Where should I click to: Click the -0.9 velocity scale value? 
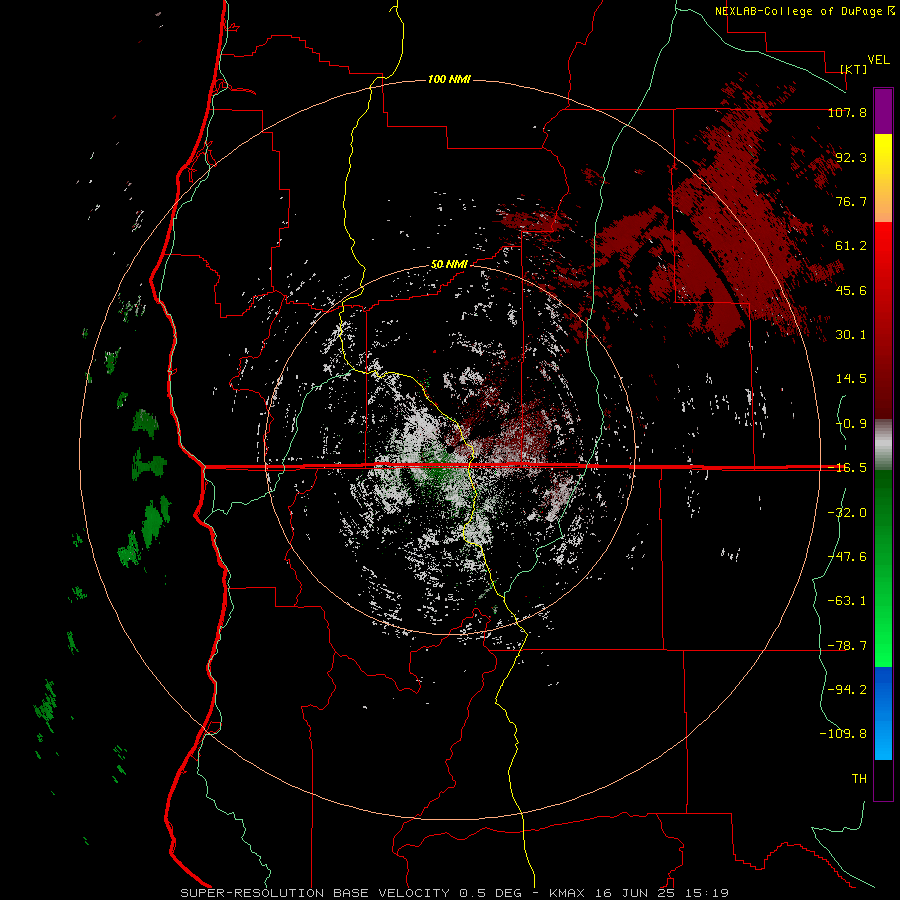coord(851,424)
